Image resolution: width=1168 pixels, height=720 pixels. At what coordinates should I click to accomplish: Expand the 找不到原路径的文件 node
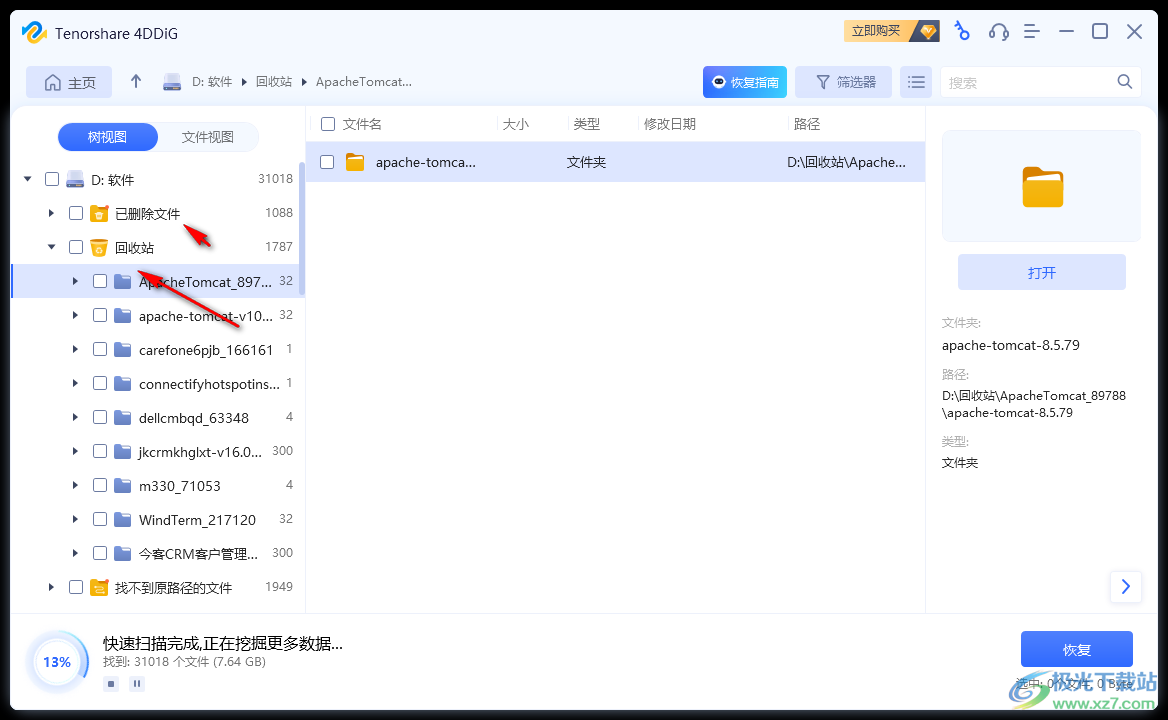click(51, 587)
